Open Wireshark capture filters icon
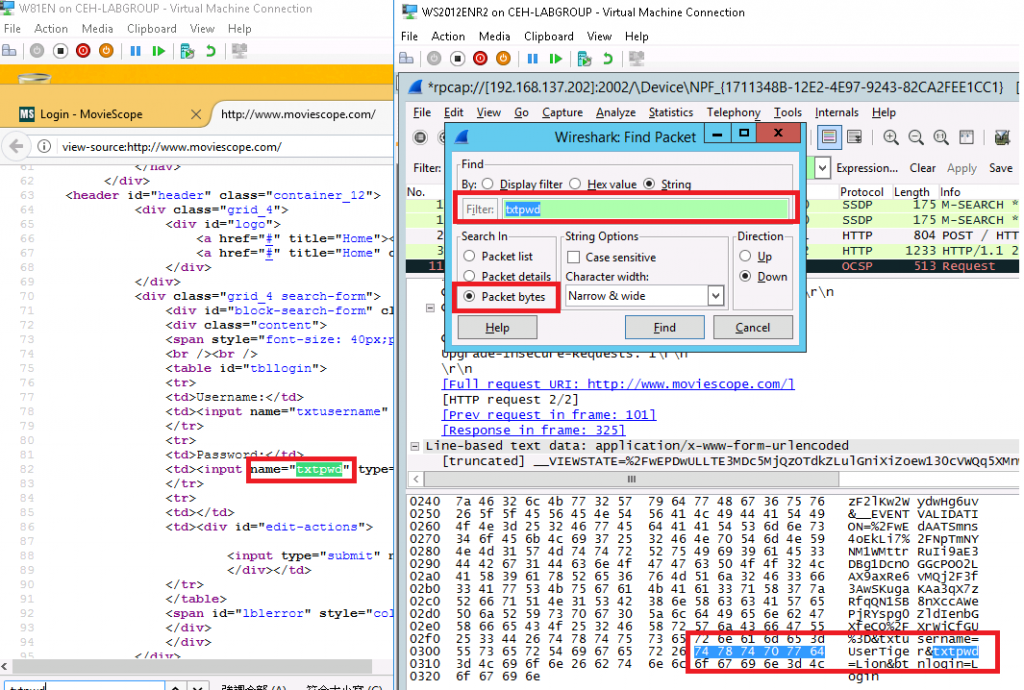1024x690 pixels. coord(1002,137)
